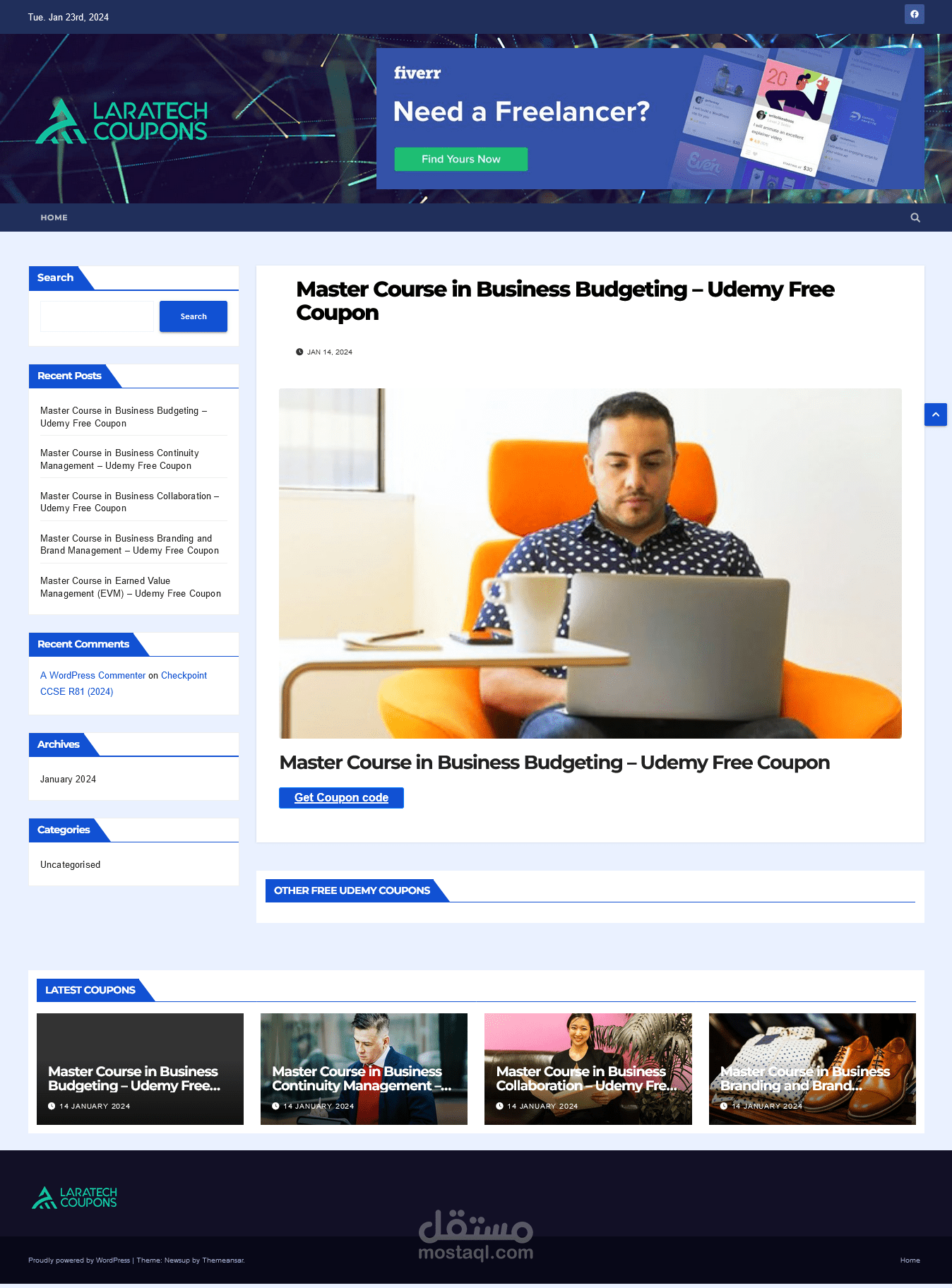Open the January 2024 archive
The width and height of the screenshot is (952, 1288).
[x=68, y=779]
